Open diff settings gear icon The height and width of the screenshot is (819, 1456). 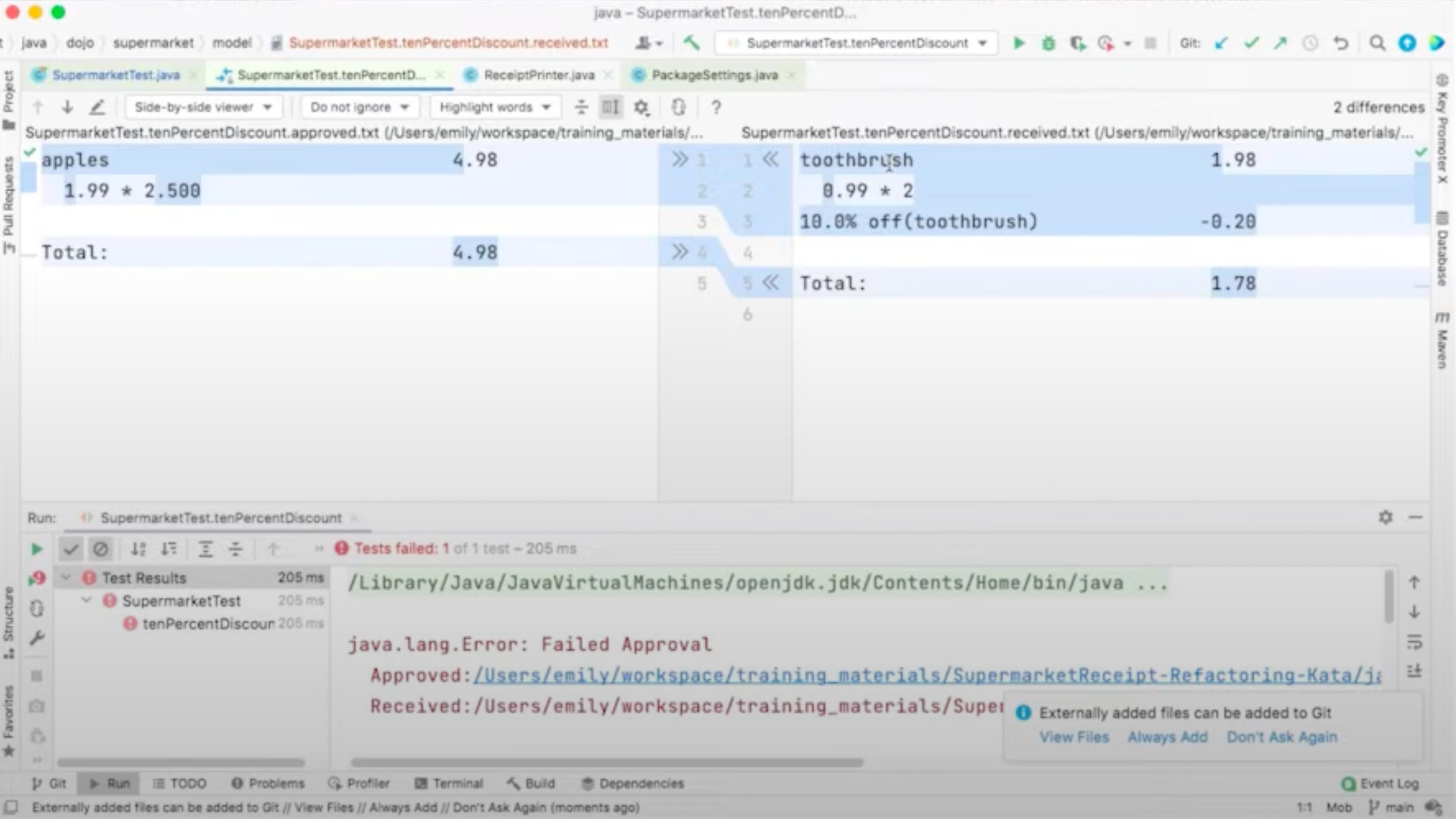[x=641, y=108]
